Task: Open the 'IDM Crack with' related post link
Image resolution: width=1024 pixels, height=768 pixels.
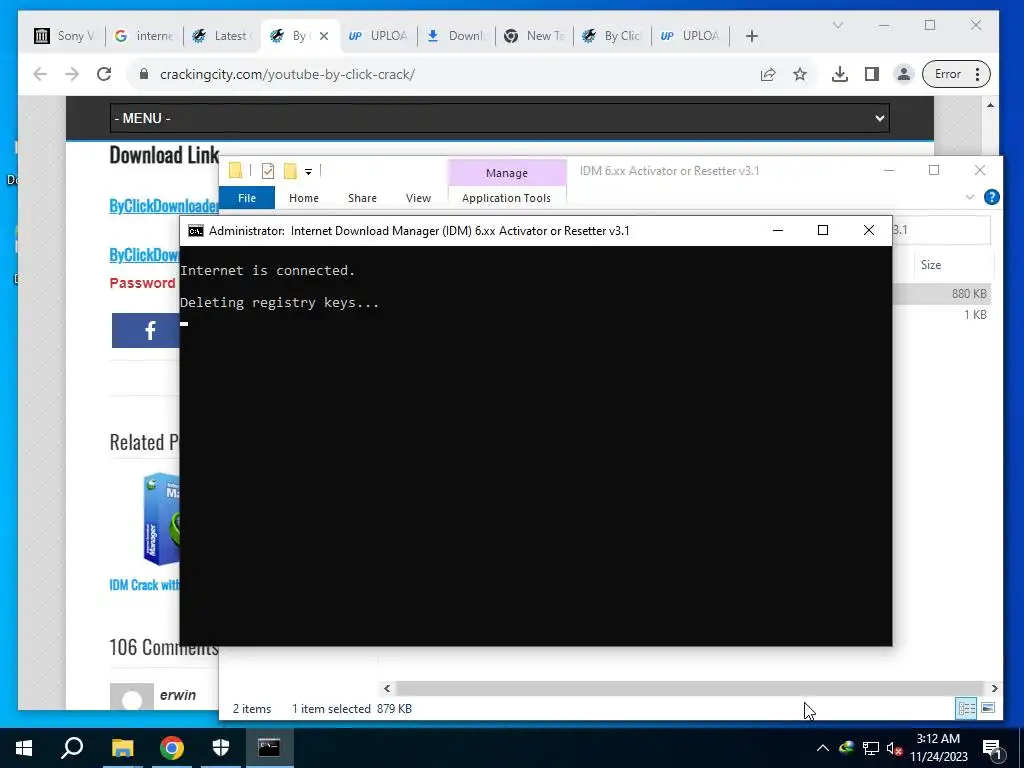Action: [x=144, y=585]
